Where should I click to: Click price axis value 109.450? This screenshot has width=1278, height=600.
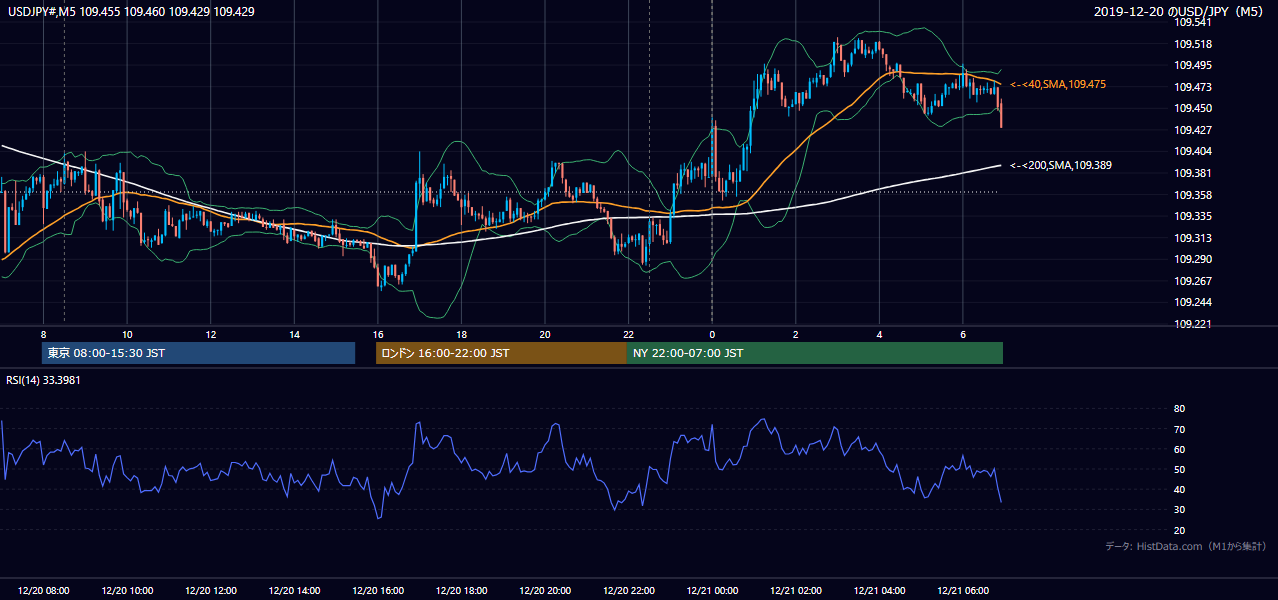point(1192,108)
